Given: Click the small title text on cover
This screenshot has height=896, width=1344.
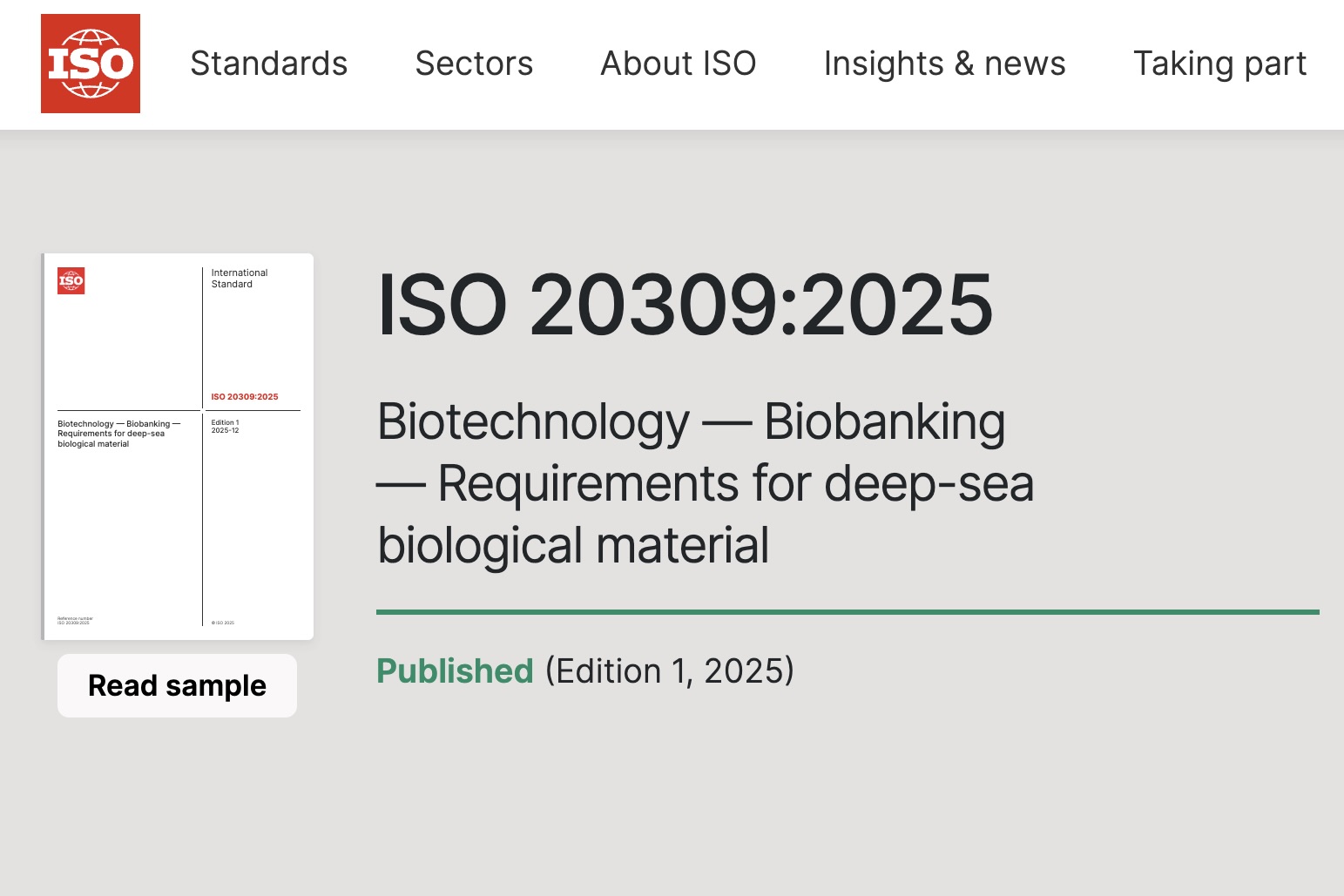Looking at the screenshot, I should click(118, 434).
